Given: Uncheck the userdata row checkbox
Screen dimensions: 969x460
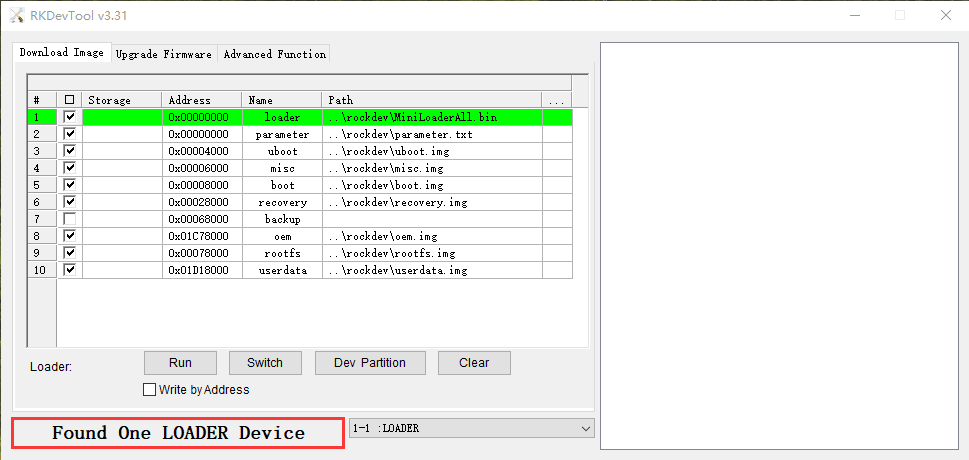Looking at the screenshot, I should click(69, 270).
